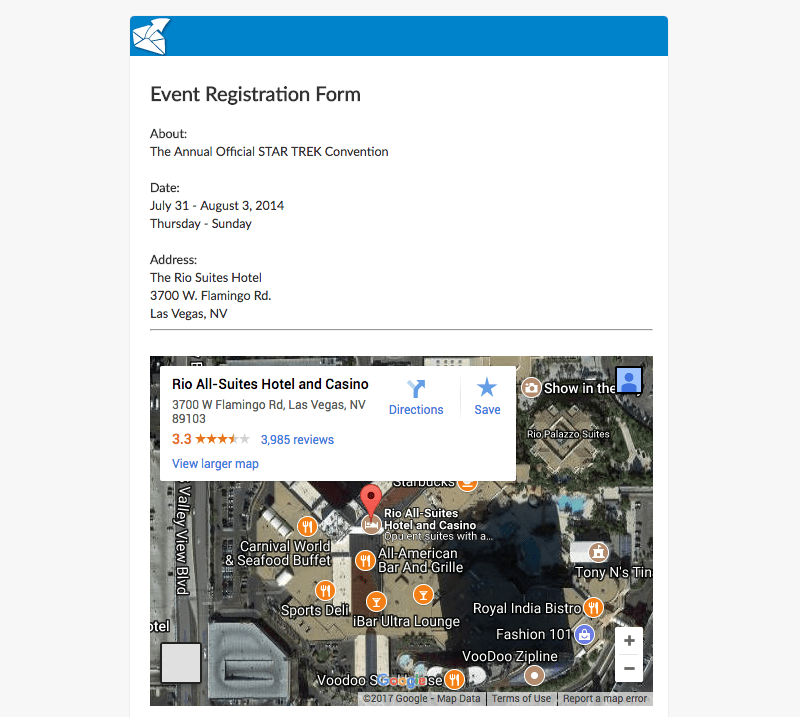
Task: Click Report a map error link
Action: coord(604,699)
